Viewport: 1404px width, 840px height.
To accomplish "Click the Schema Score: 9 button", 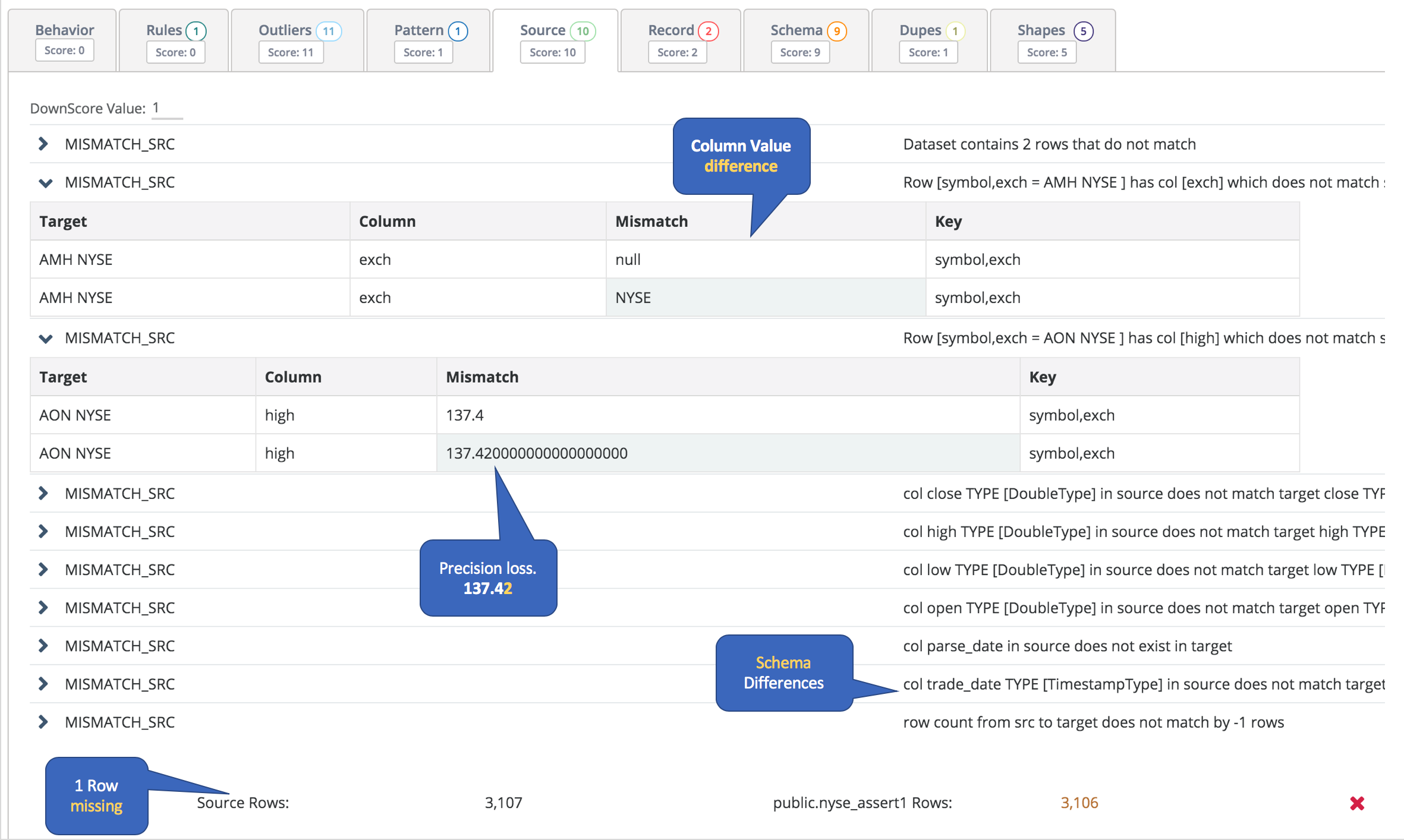I will coord(799,52).
